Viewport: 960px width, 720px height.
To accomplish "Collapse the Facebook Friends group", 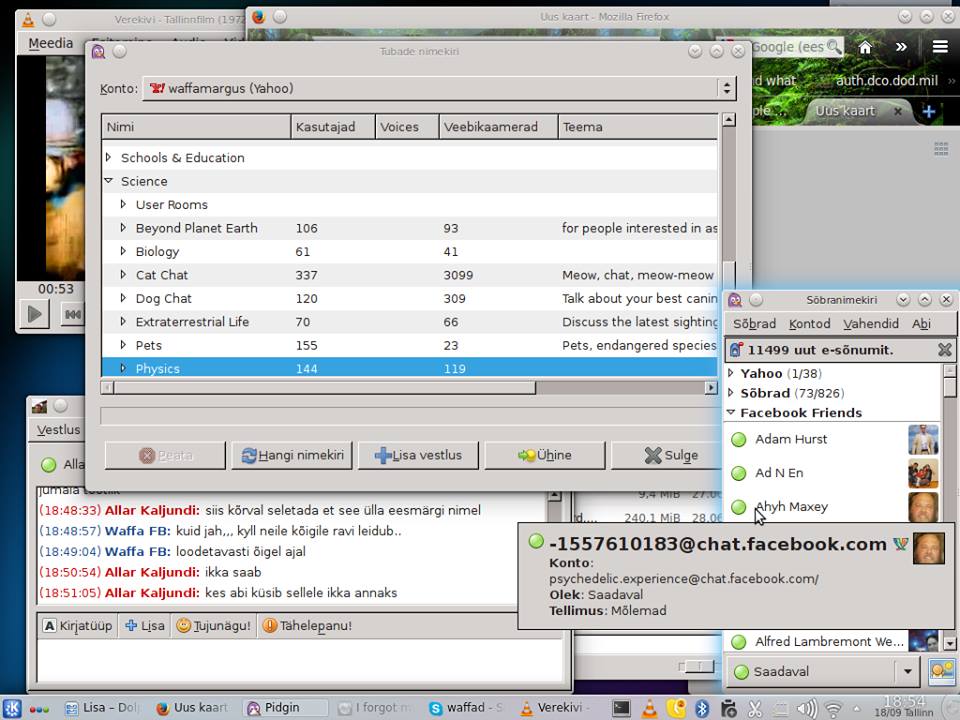I will click(730, 413).
